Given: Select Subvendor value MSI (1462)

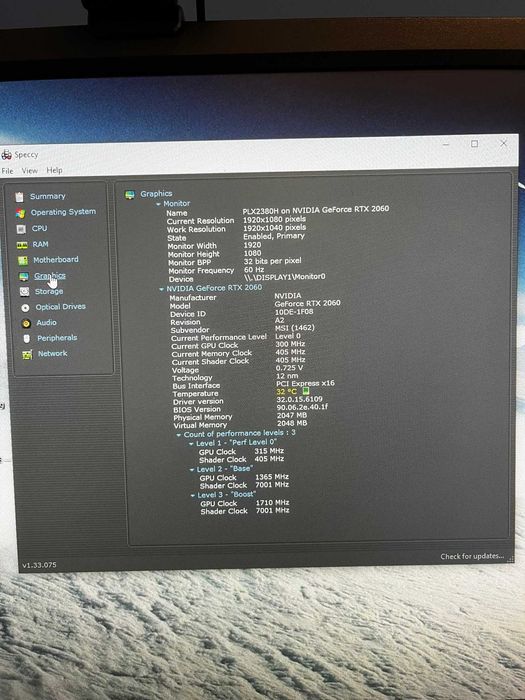Looking at the screenshot, I should pyautogui.click(x=295, y=328).
